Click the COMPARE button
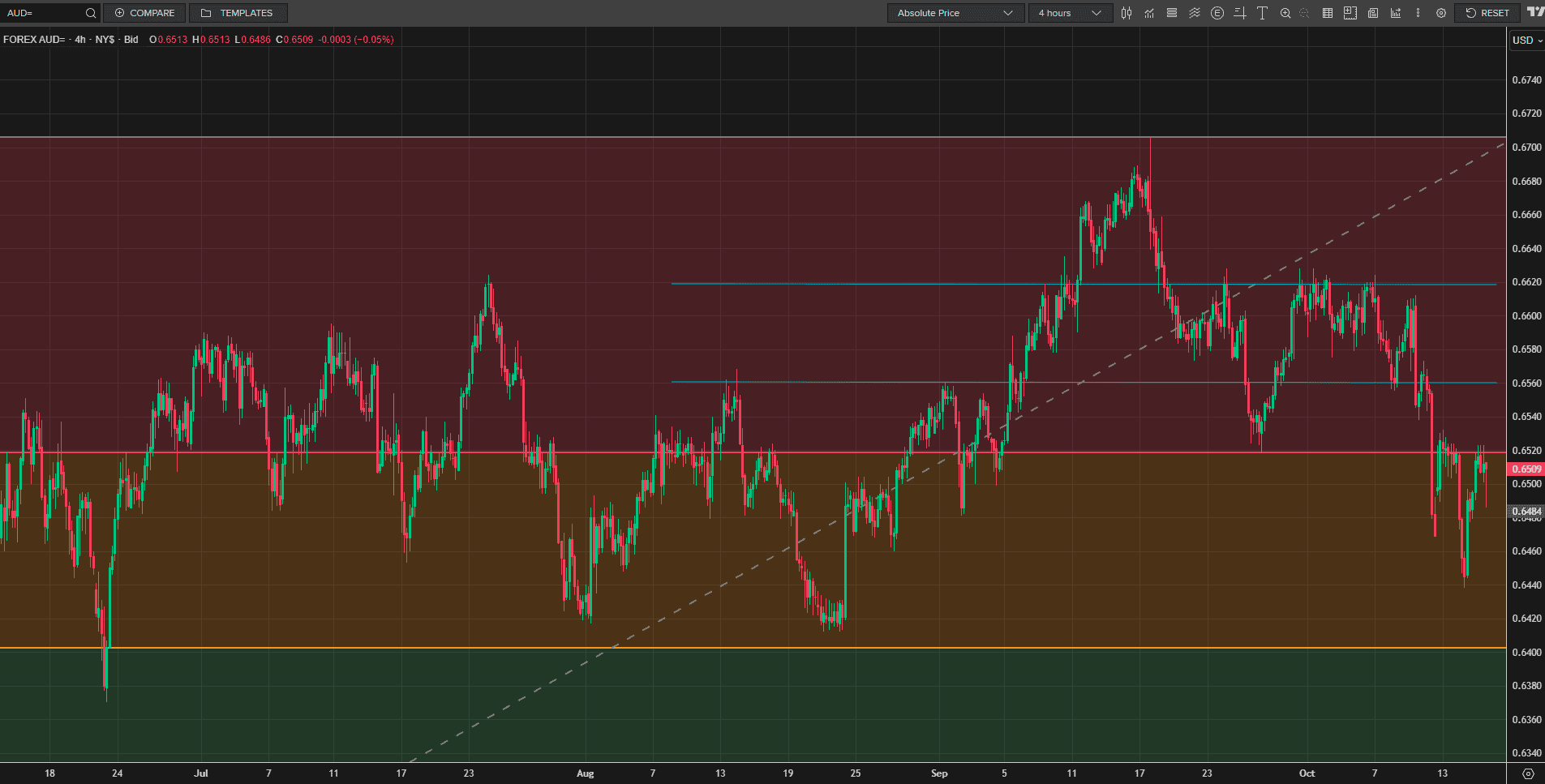 144,13
